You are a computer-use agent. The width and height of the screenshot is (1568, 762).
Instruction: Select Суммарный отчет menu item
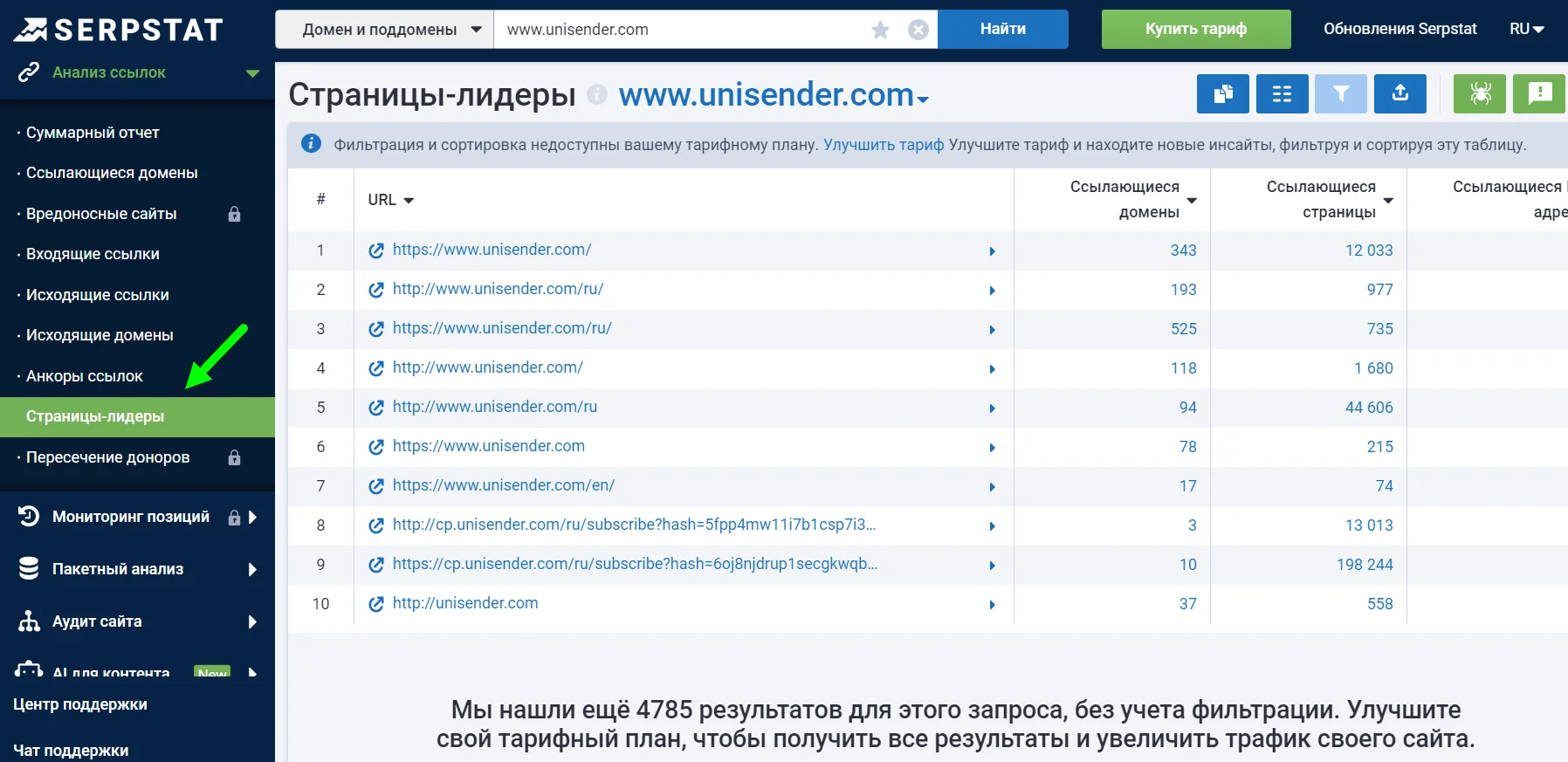coord(93,133)
